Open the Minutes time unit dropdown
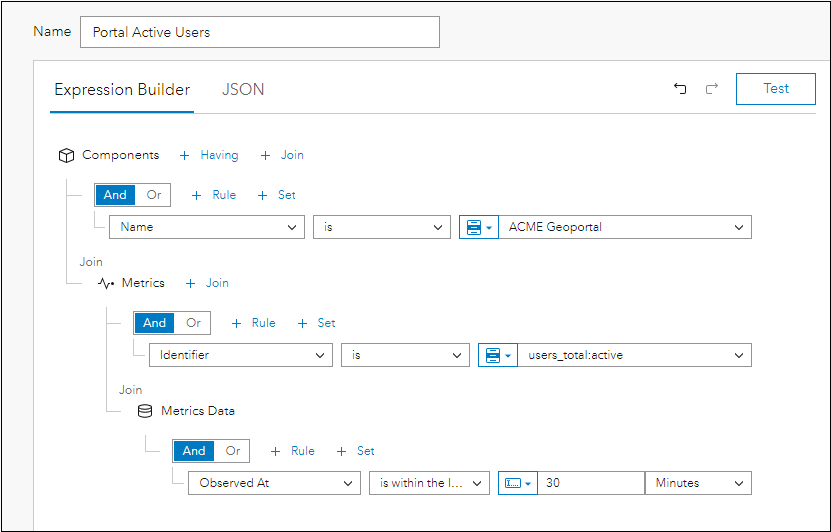 point(697,483)
